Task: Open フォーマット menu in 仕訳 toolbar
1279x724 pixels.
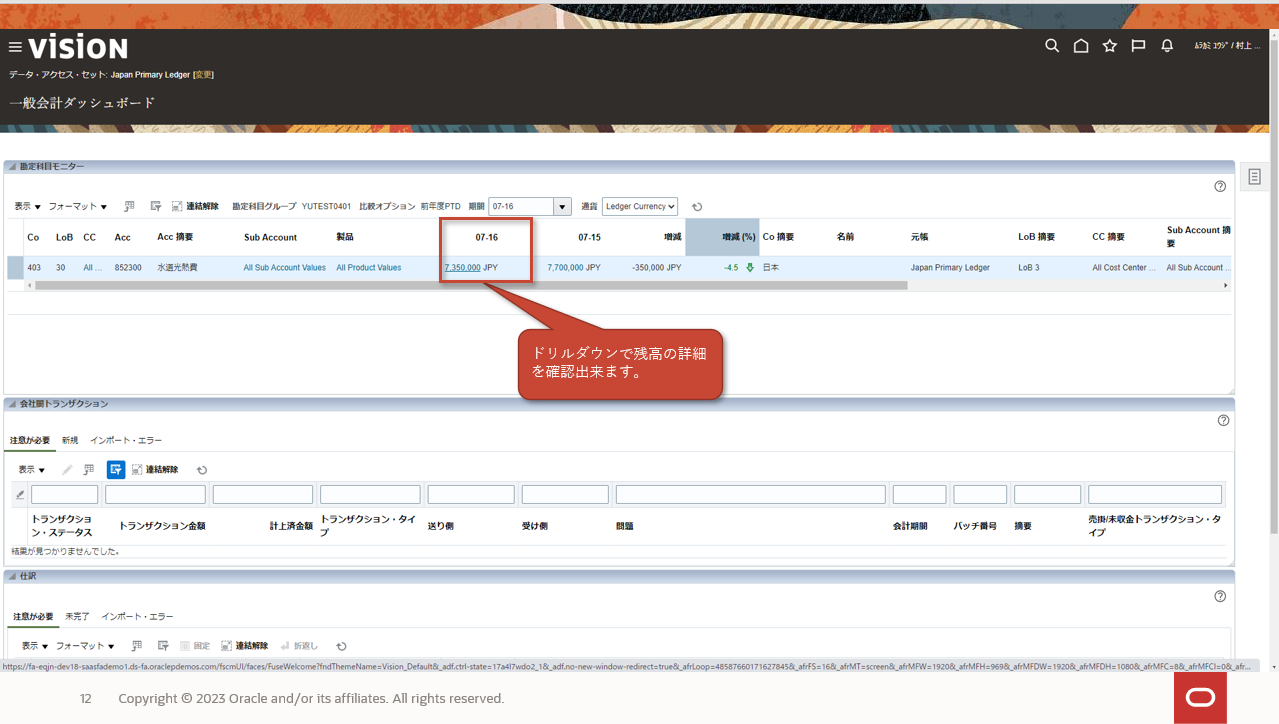Action: click(x=85, y=646)
